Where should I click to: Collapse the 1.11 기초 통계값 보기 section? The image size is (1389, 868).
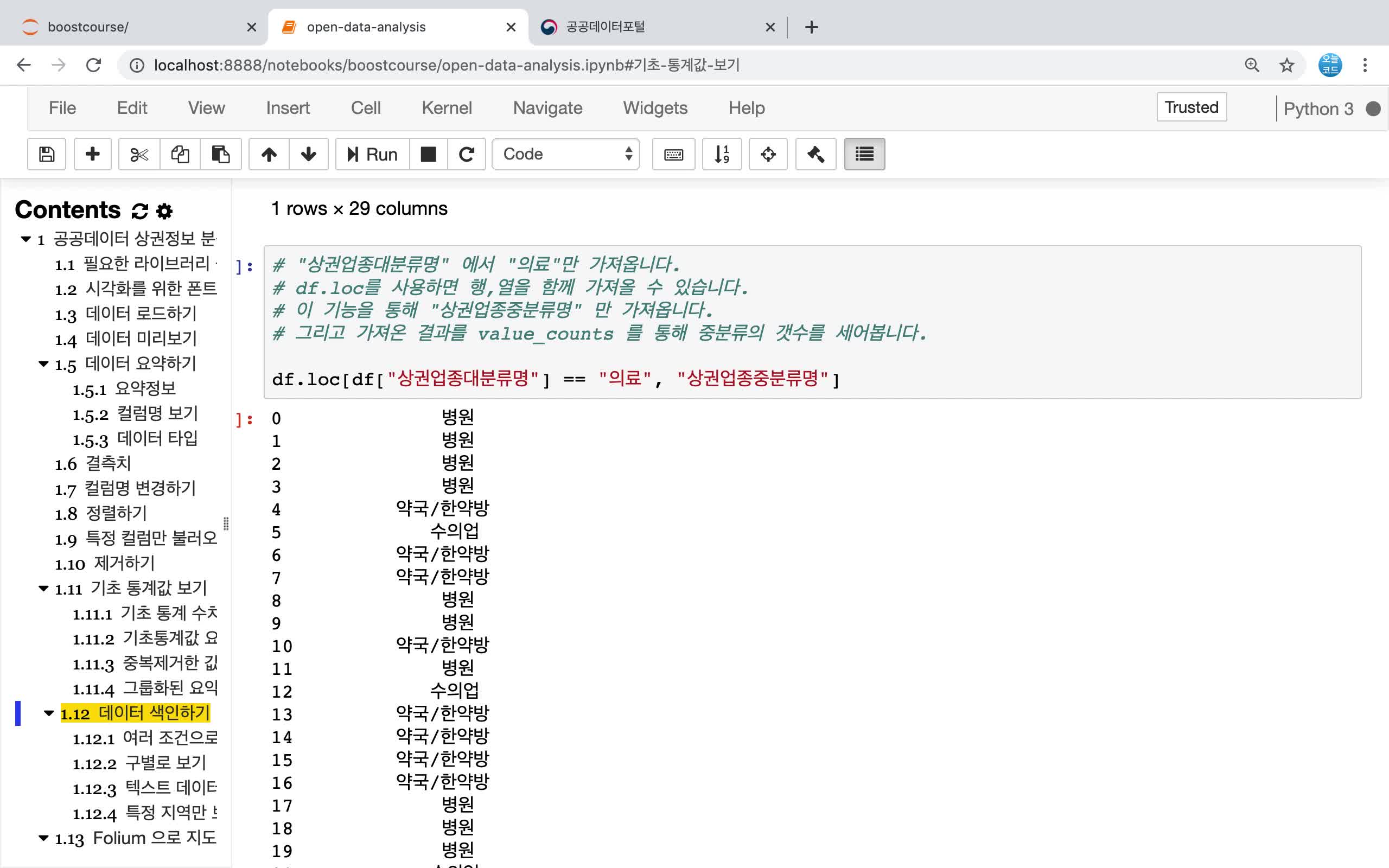pyautogui.click(x=43, y=588)
